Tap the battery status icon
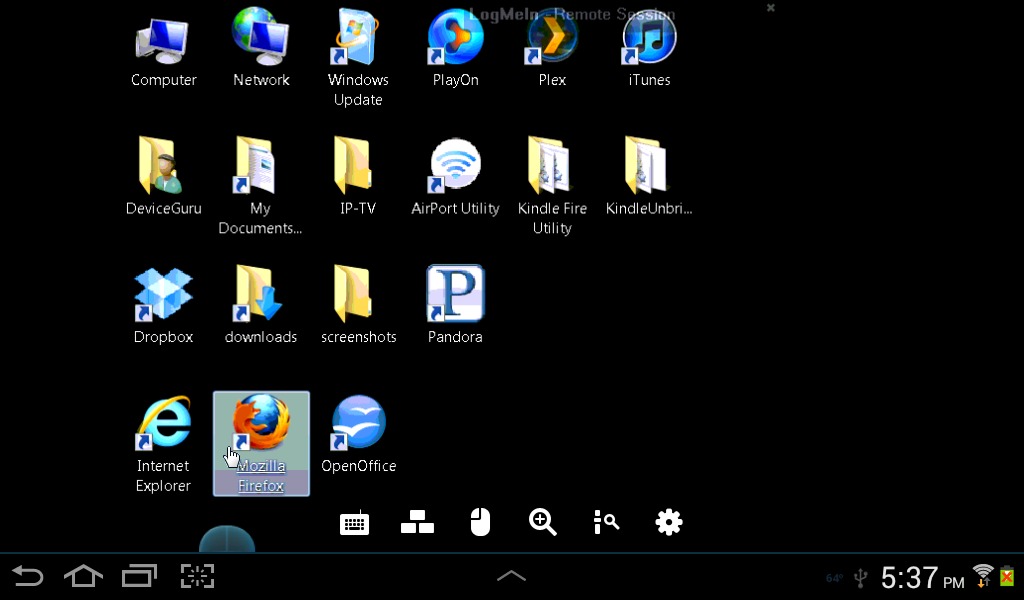1024x600 pixels. (1008, 576)
